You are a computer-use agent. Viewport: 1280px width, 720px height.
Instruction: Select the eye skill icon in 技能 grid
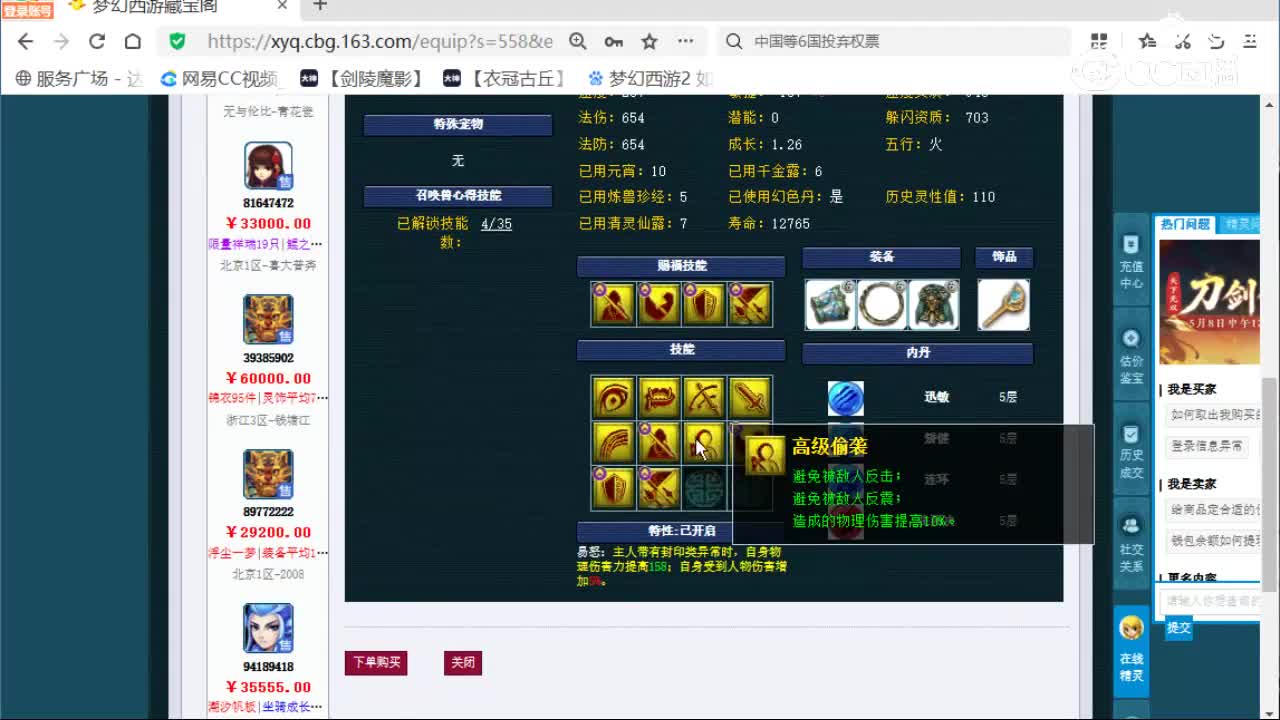[613, 398]
